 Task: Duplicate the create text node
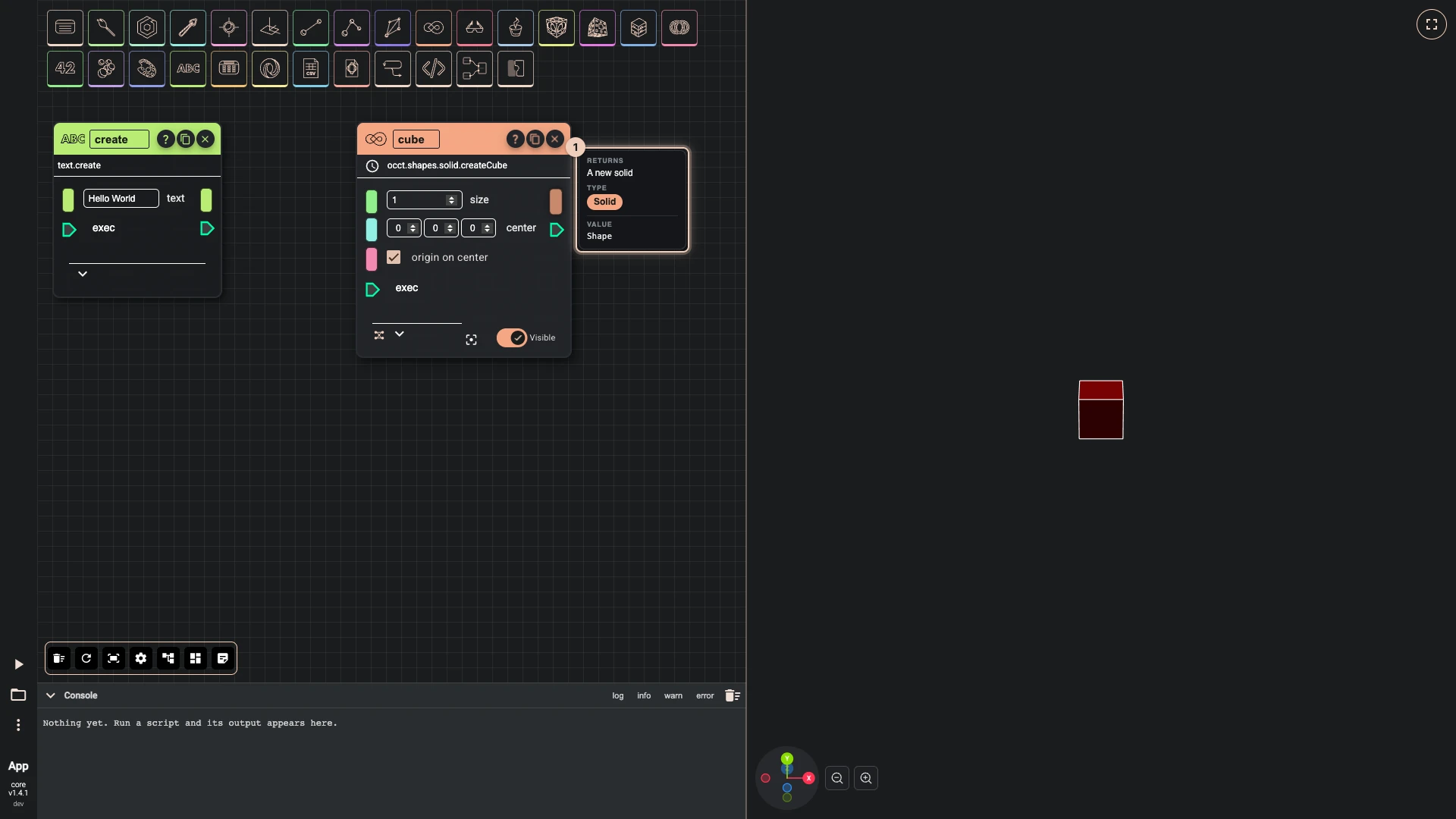(186, 139)
